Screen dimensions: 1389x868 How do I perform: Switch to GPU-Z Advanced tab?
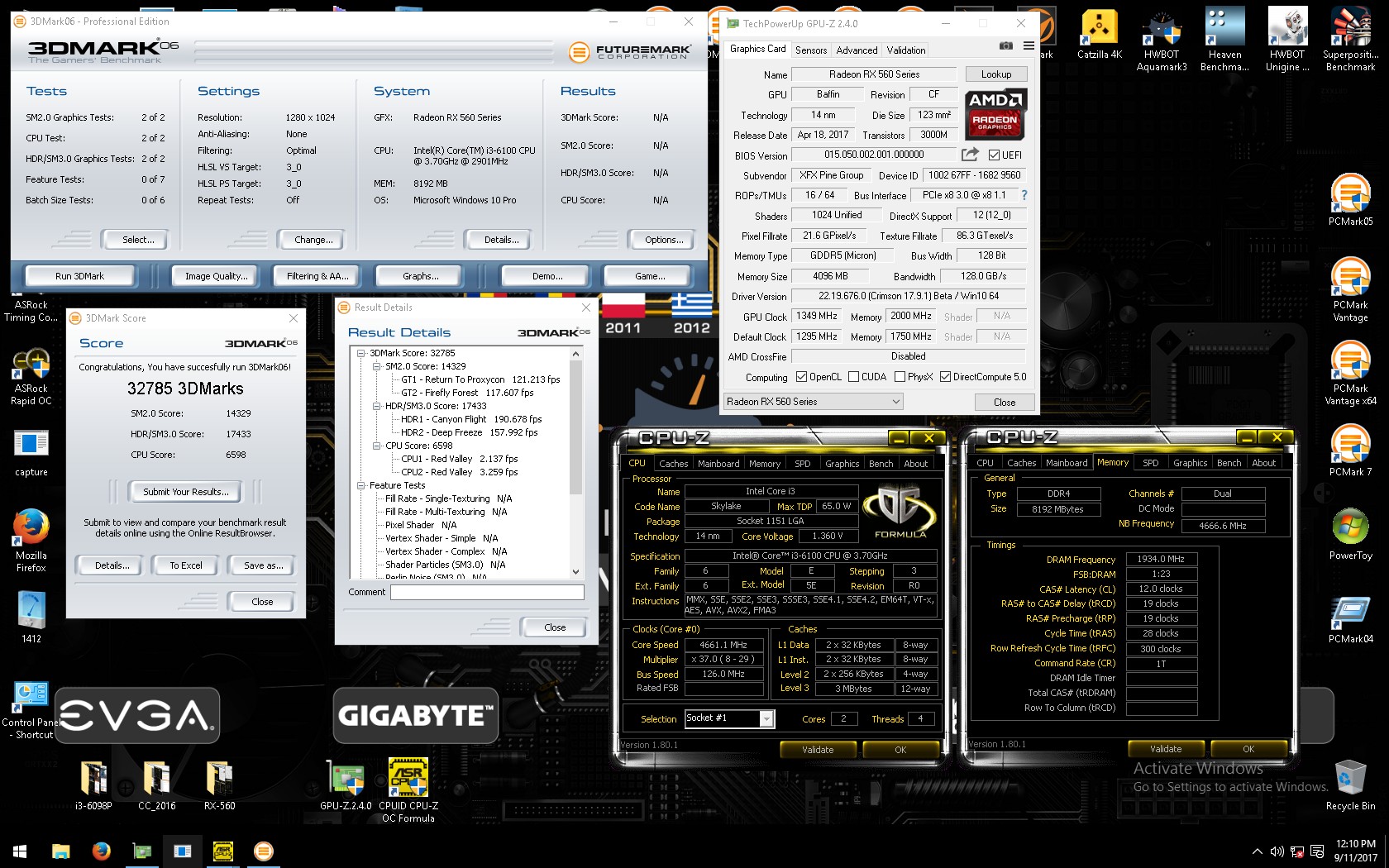(857, 50)
